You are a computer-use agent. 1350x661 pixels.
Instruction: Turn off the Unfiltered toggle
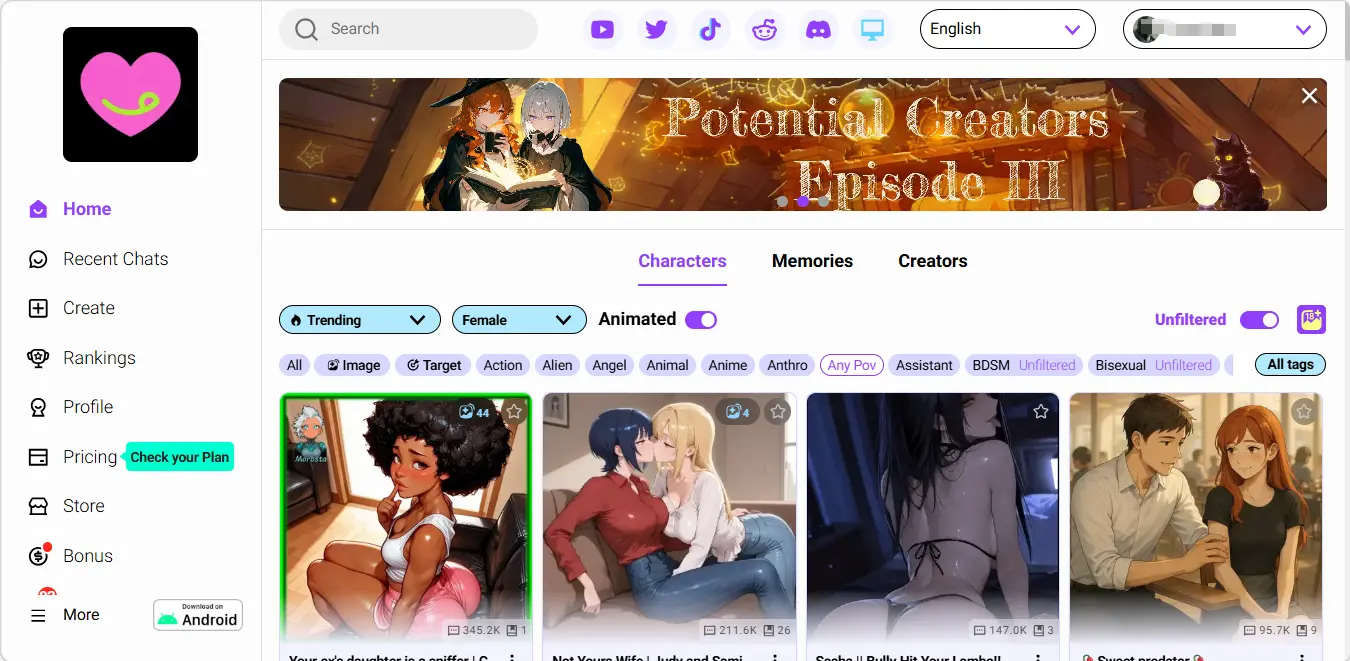point(1260,319)
